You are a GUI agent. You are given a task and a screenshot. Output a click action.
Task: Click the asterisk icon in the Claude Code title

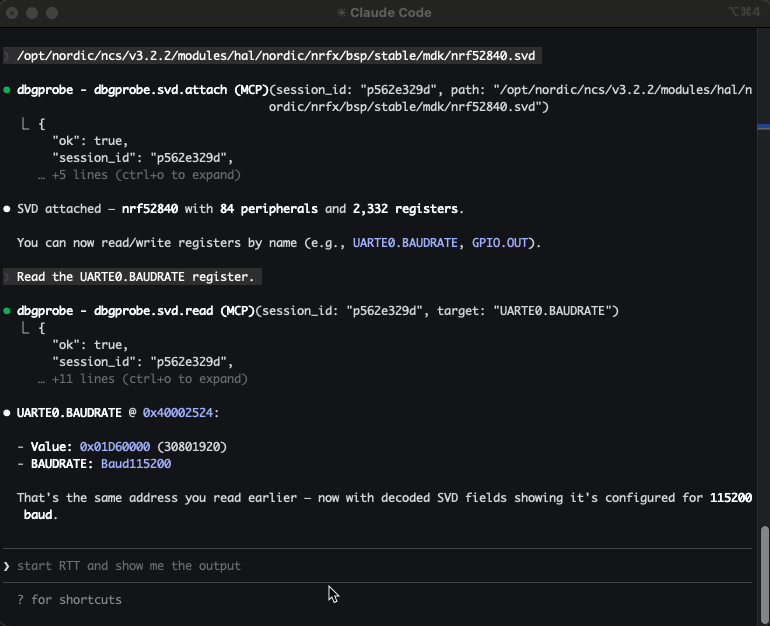[342, 13]
